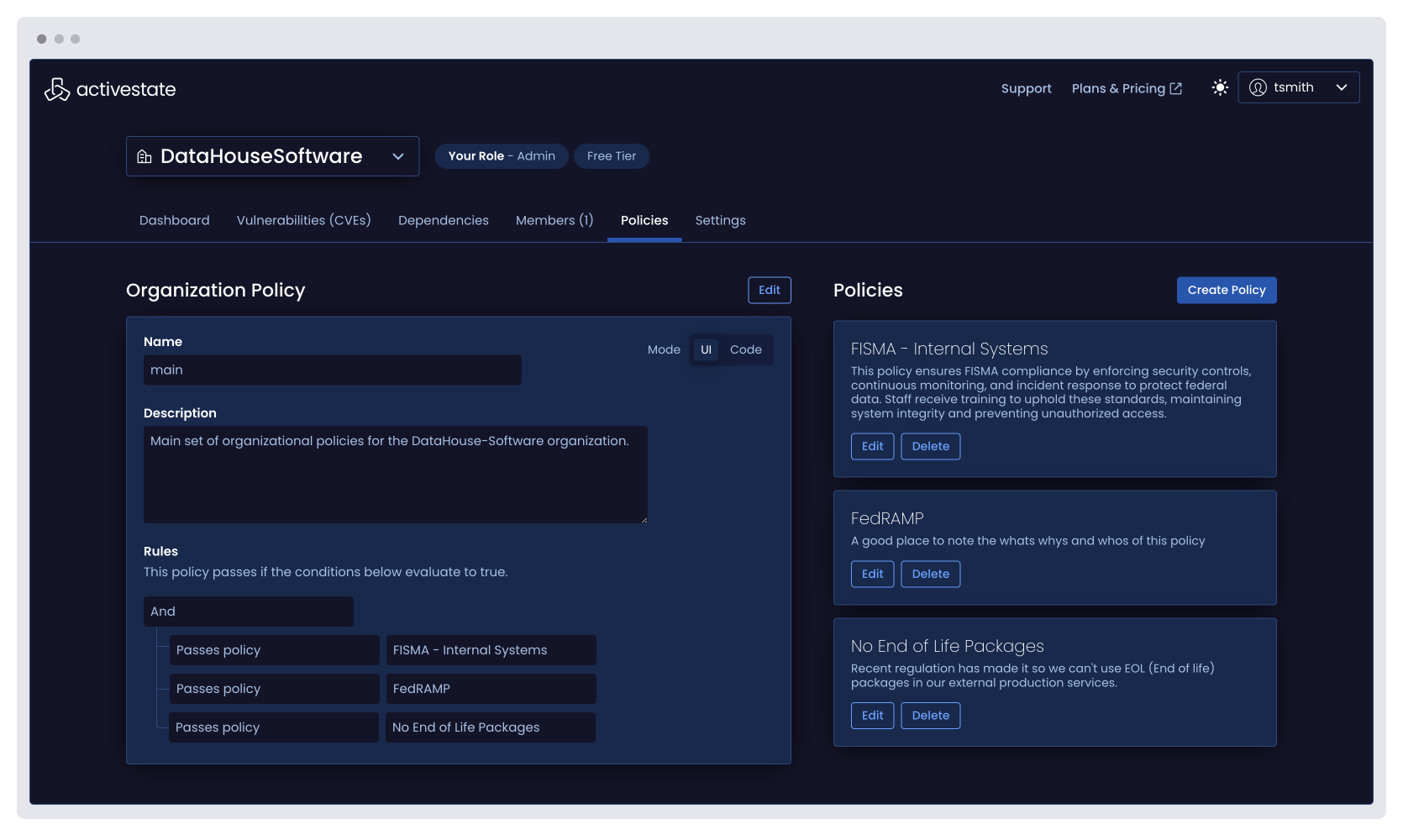The width and height of the screenshot is (1403, 840).
Task: Open the Members (1) tab
Action: (554, 220)
